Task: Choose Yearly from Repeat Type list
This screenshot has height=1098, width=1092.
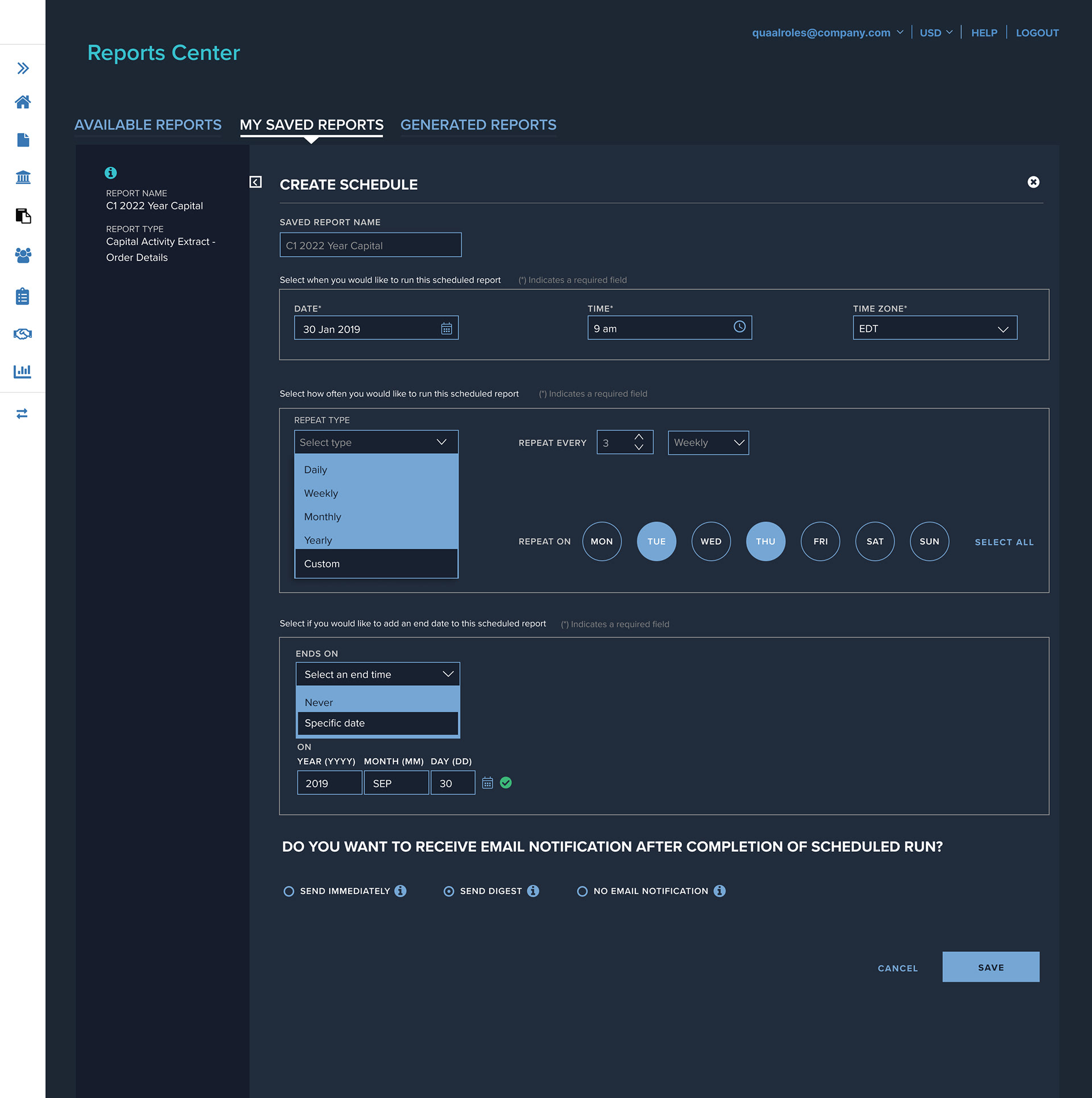Action: [x=376, y=540]
